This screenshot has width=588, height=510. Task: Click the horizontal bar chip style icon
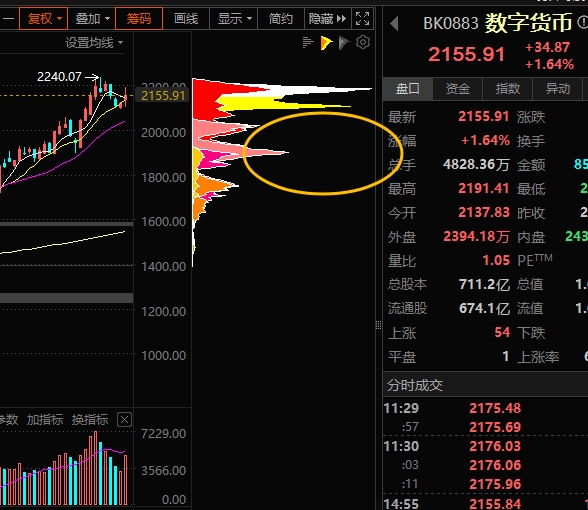click(308, 43)
